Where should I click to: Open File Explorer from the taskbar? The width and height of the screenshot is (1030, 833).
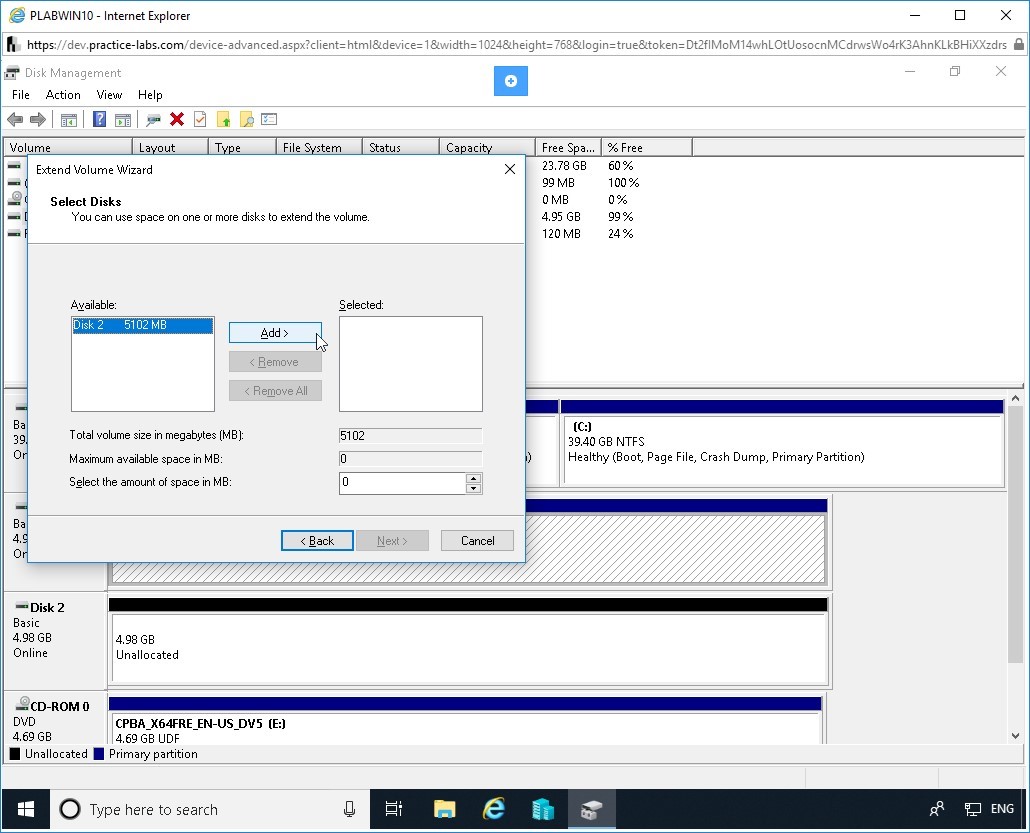(445, 809)
